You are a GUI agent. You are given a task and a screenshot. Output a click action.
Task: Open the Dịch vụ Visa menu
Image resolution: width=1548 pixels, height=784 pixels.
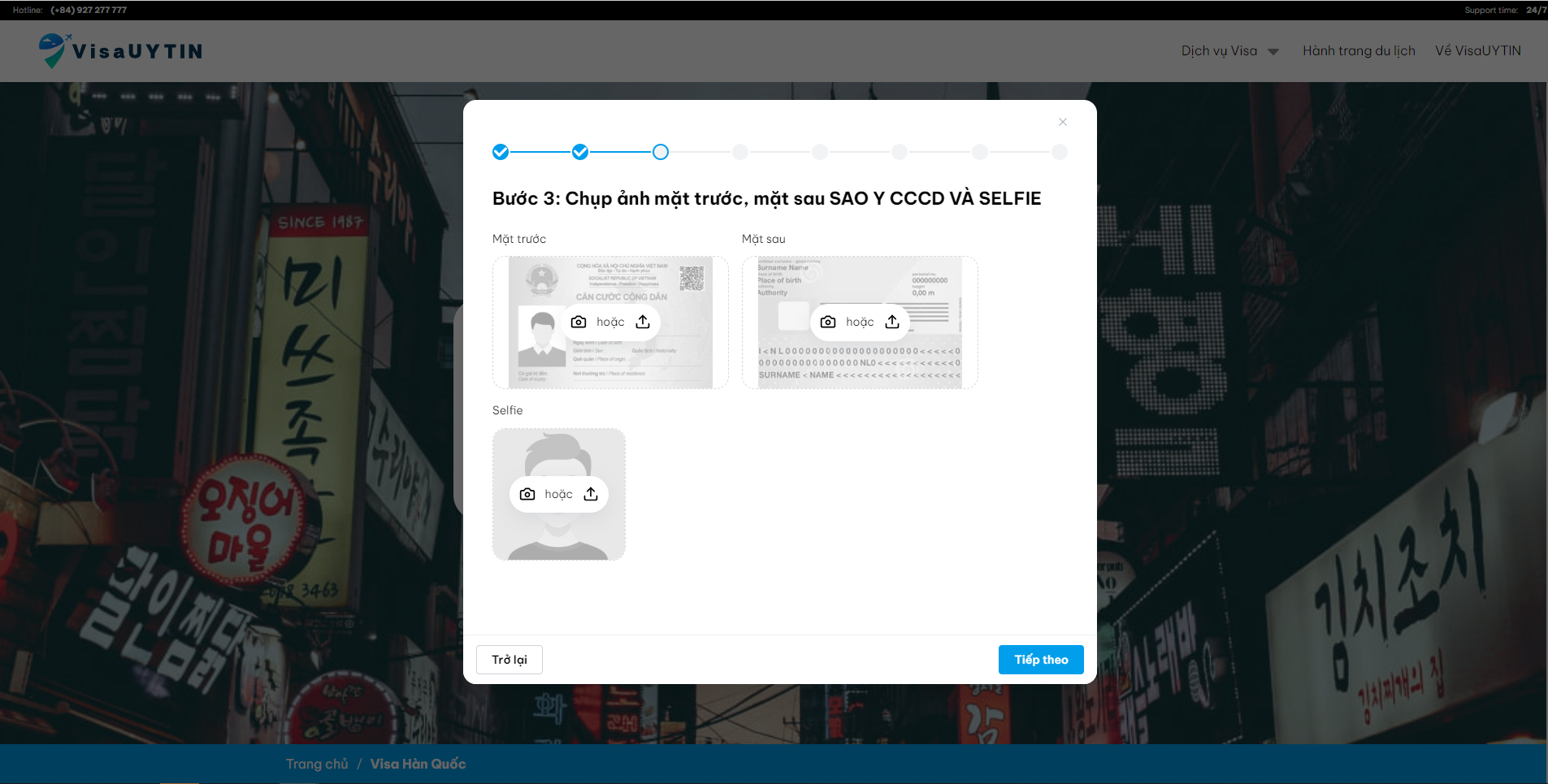[x=1219, y=50]
